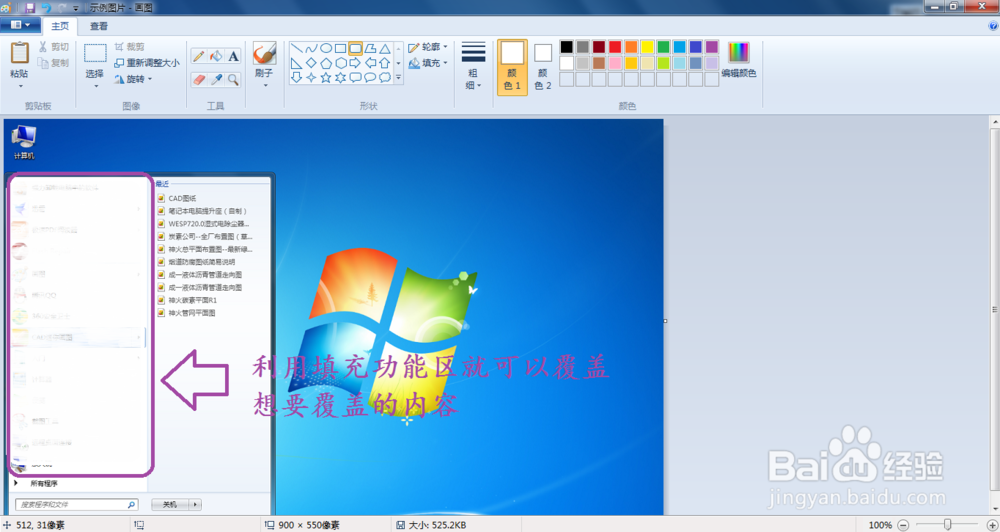Click the zoom out minus button
Image resolution: width=1000 pixels, height=532 pixels.
(x=903, y=525)
